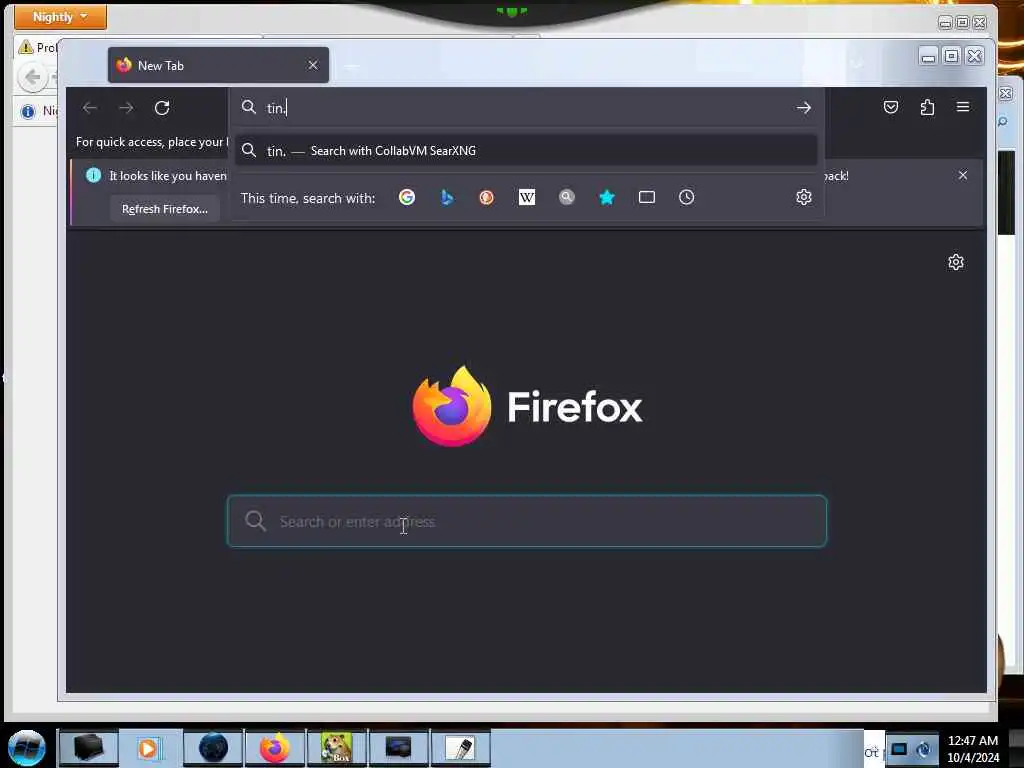Screen dimensions: 1024x768
Task: Open the media player taskbar icon
Action: (150, 748)
